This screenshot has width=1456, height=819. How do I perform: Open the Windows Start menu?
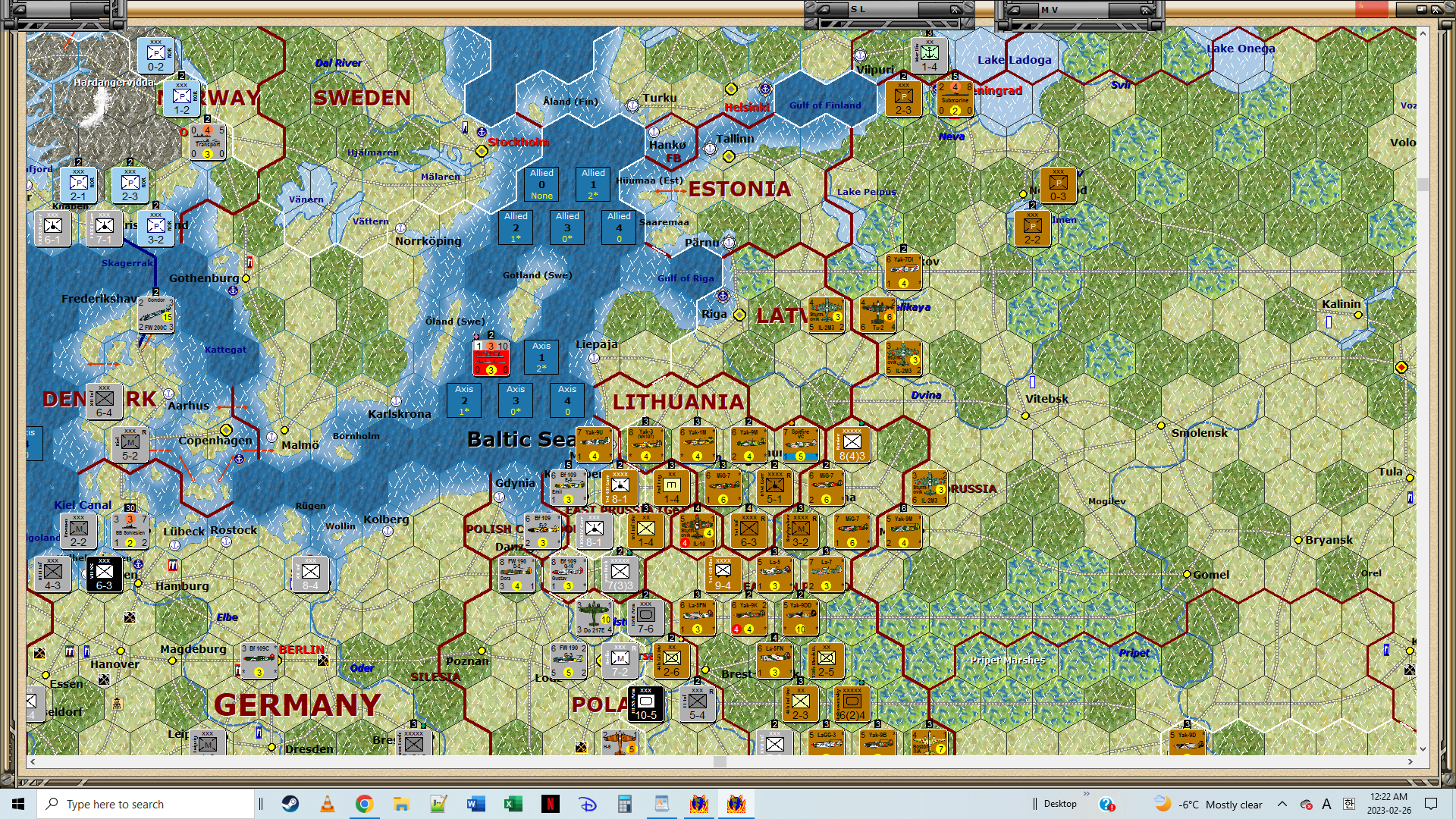(18, 804)
